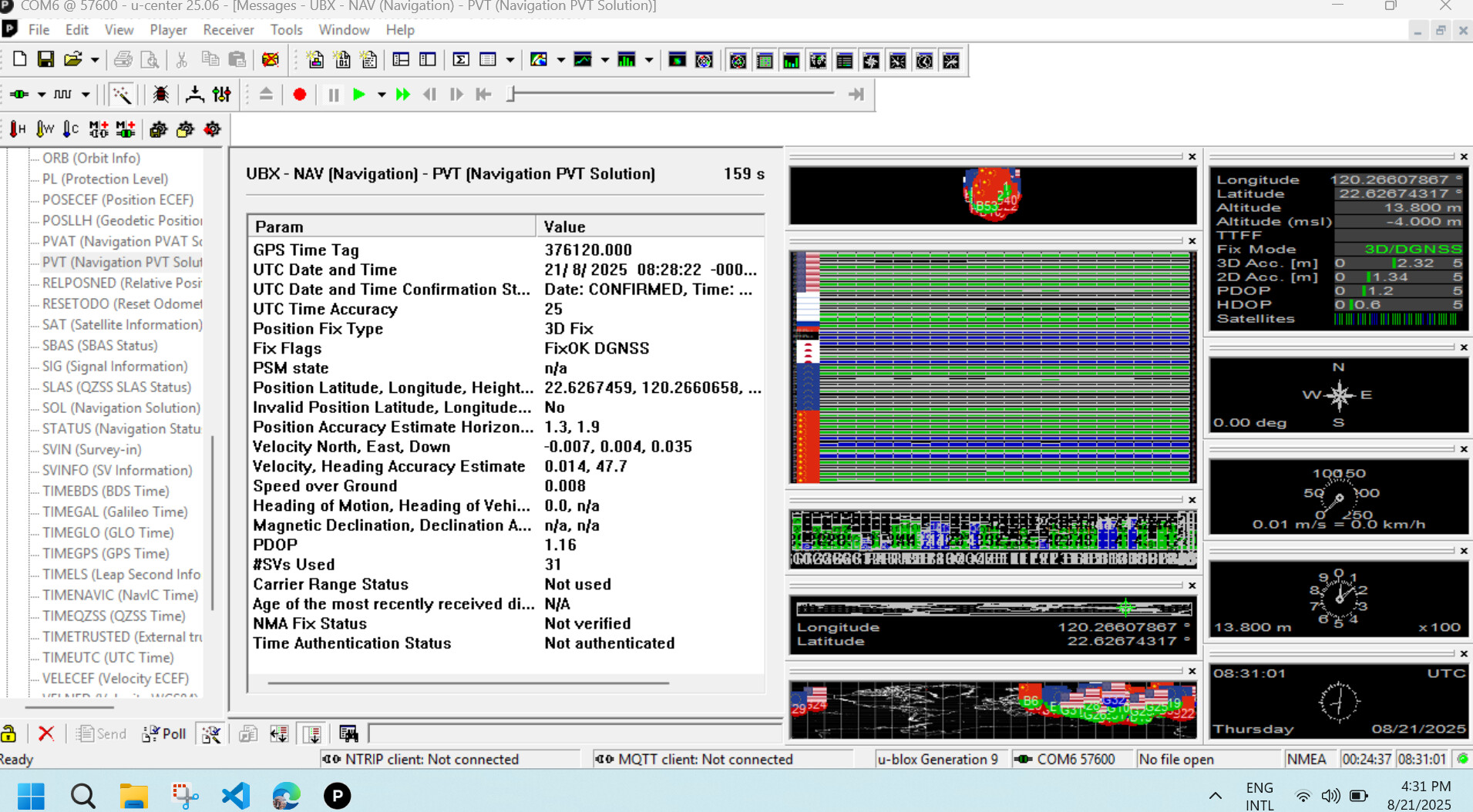
Task: Select POSECEF (Position ECEF) tree item
Action: coord(117,200)
